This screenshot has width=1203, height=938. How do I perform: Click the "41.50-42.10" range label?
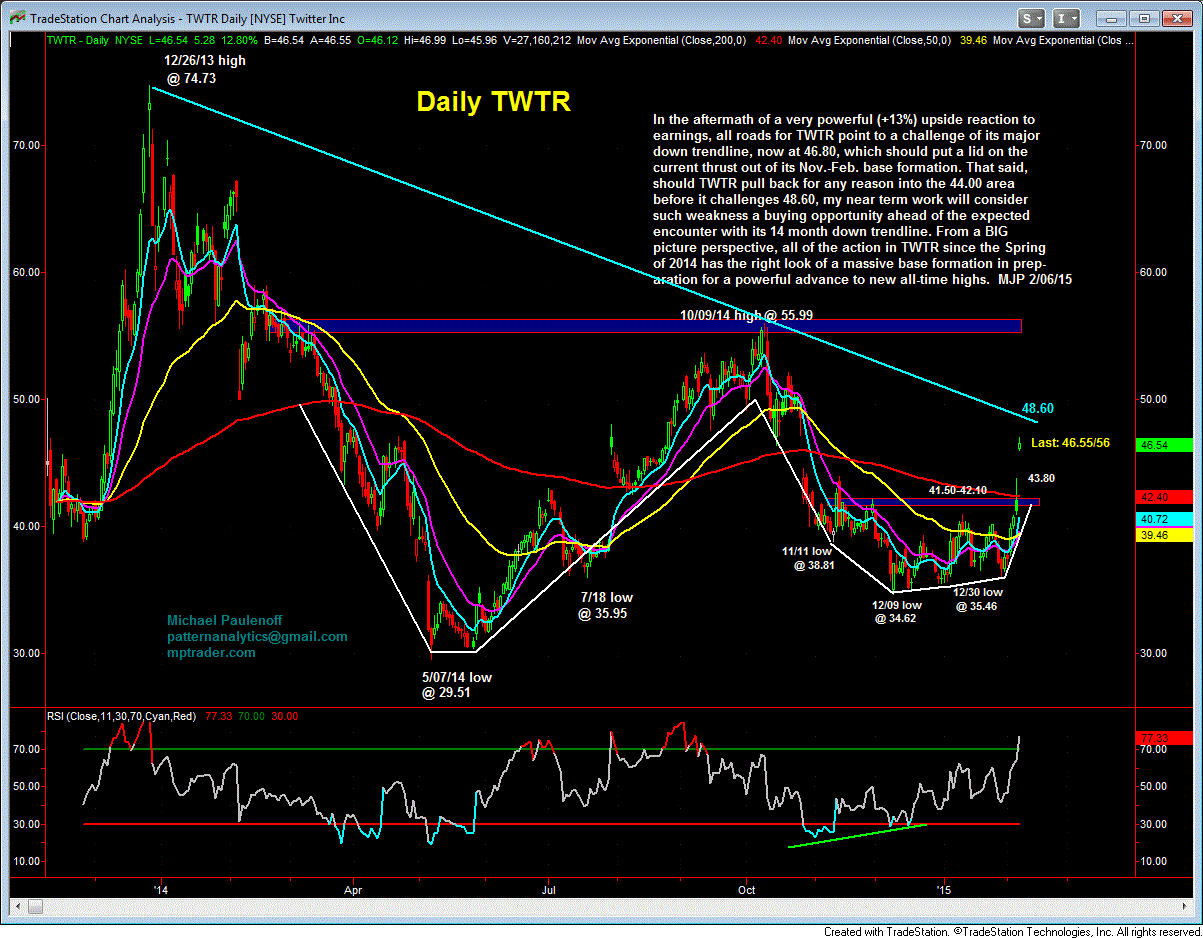(x=958, y=491)
